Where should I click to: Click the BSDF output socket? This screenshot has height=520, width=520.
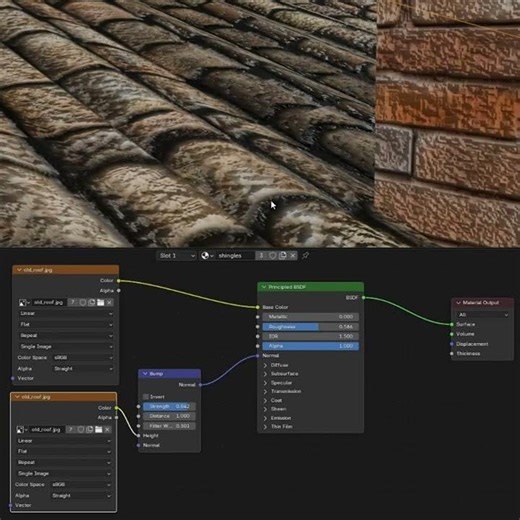point(363,298)
